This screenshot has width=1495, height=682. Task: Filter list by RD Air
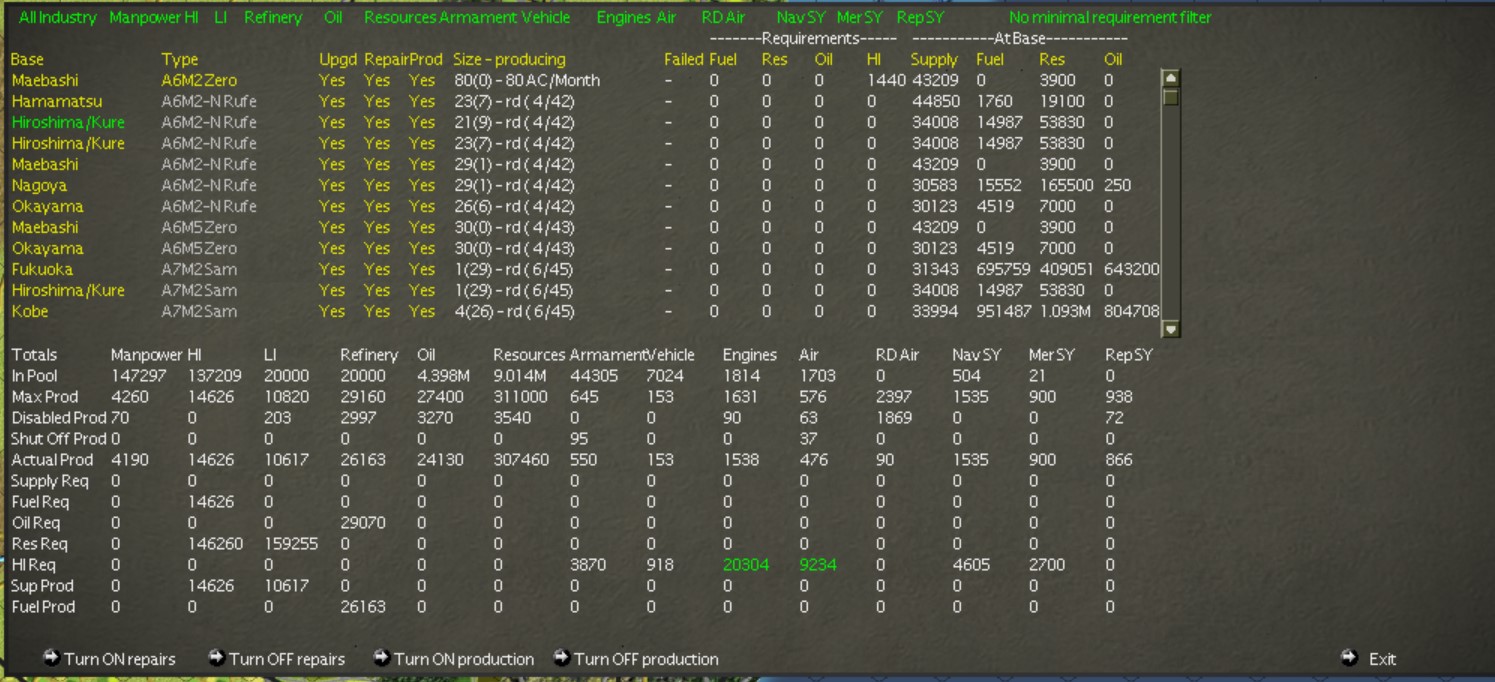(723, 17)
